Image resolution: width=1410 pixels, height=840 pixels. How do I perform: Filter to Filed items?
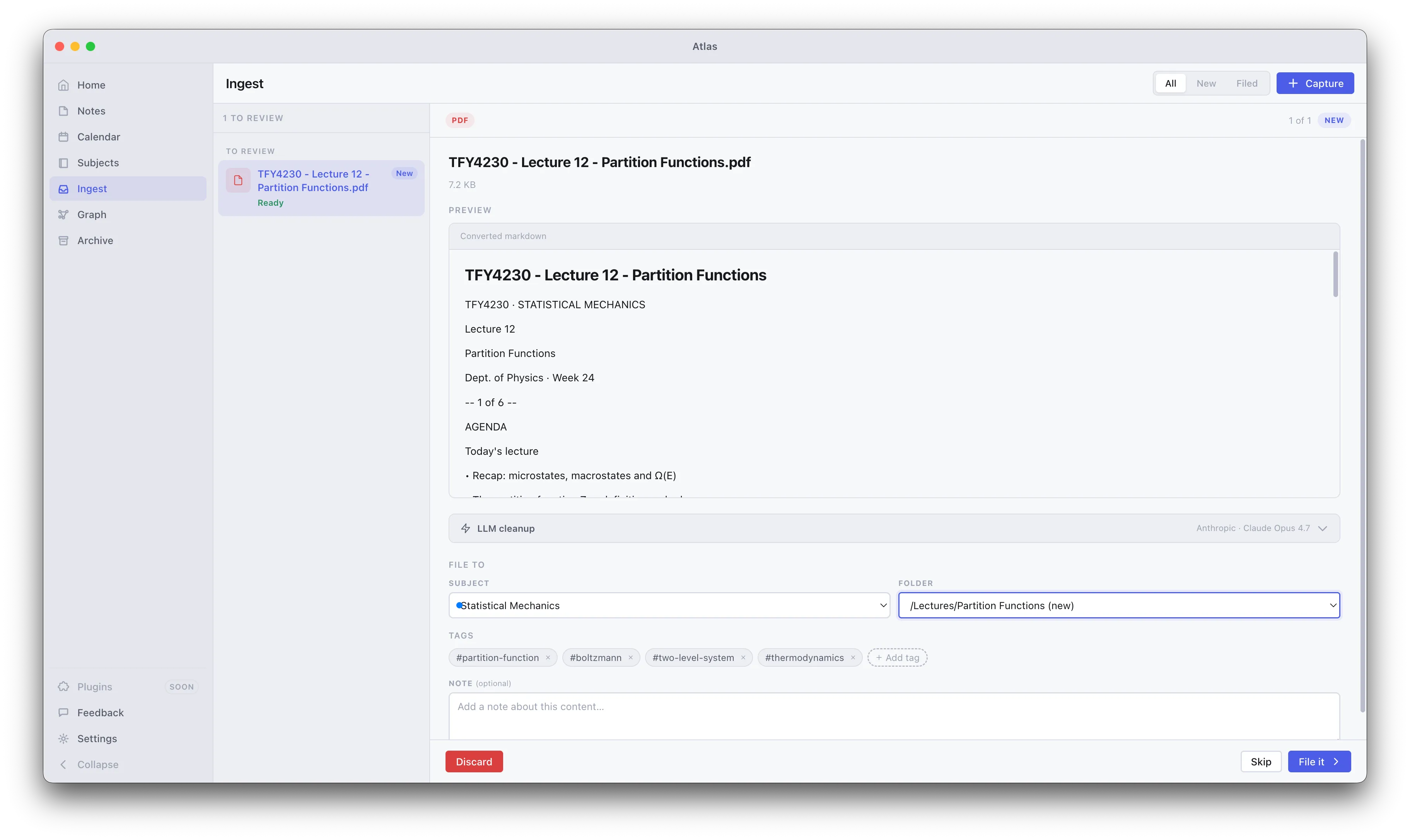point(1246,83)
